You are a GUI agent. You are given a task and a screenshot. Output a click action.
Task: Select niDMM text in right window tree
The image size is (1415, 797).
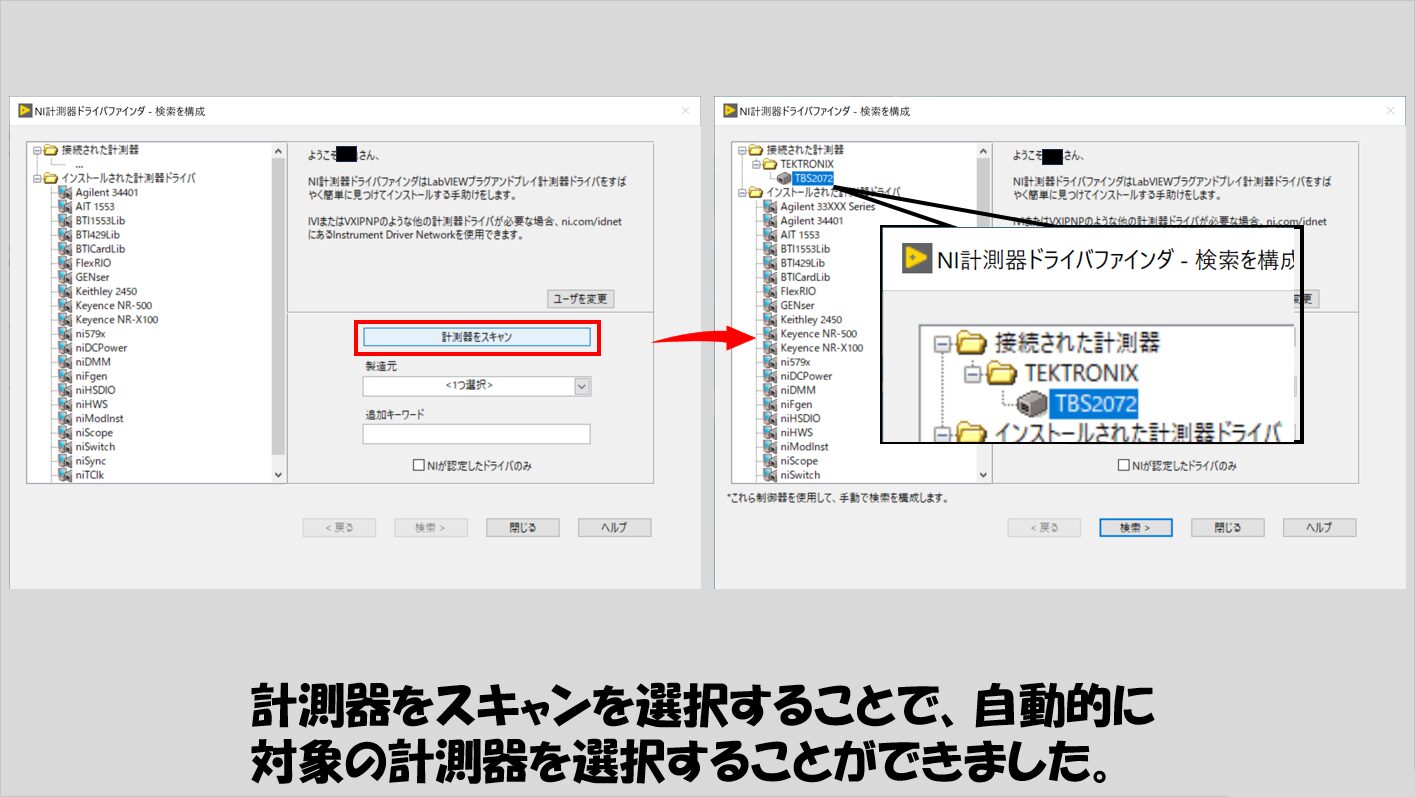[x=798, y=390]
